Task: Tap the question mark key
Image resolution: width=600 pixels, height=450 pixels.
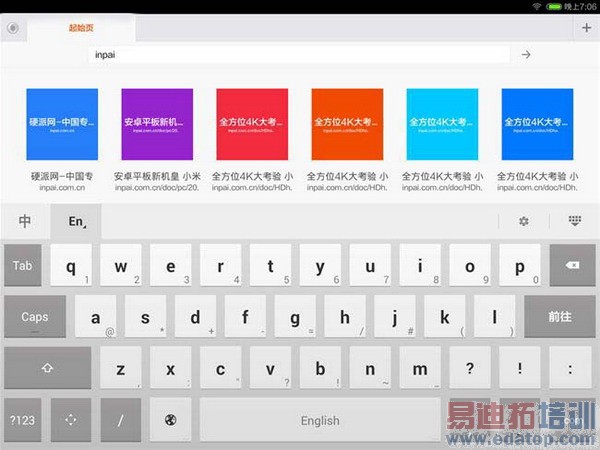Action: 470,368
